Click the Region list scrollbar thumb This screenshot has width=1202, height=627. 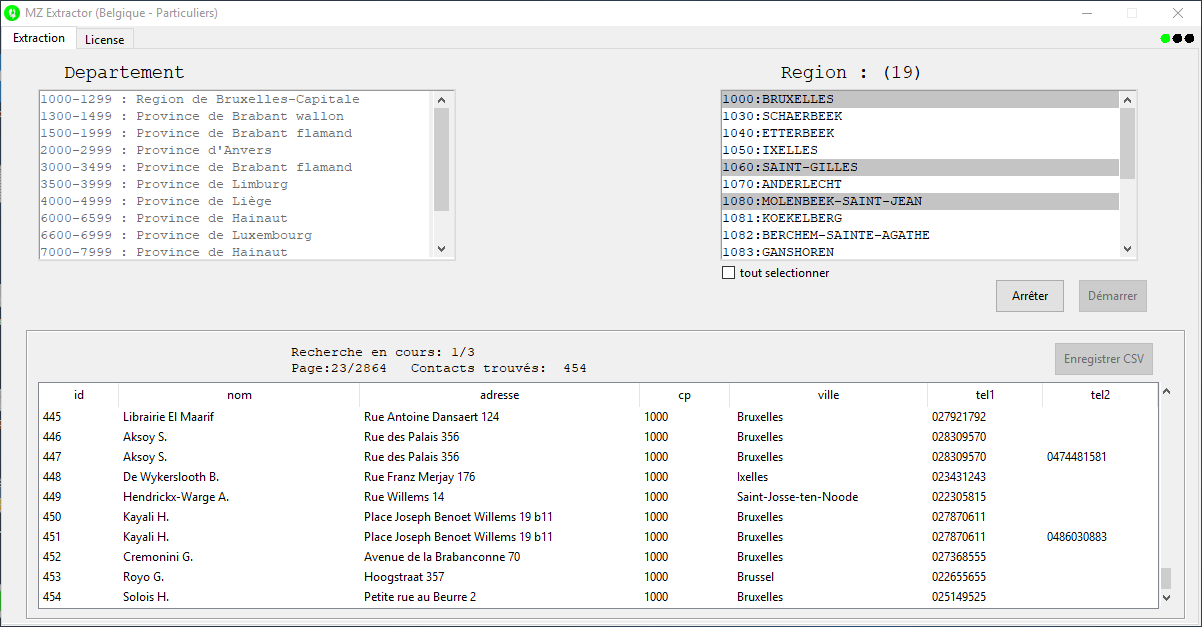point(1128,143)
